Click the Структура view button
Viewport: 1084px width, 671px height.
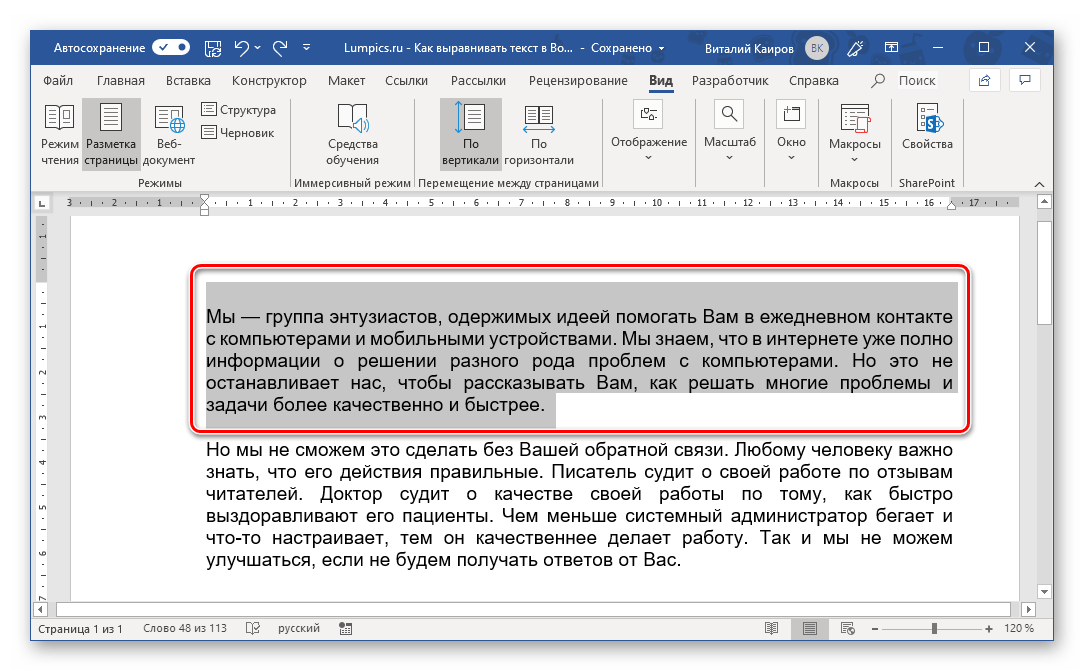[238, 110]
